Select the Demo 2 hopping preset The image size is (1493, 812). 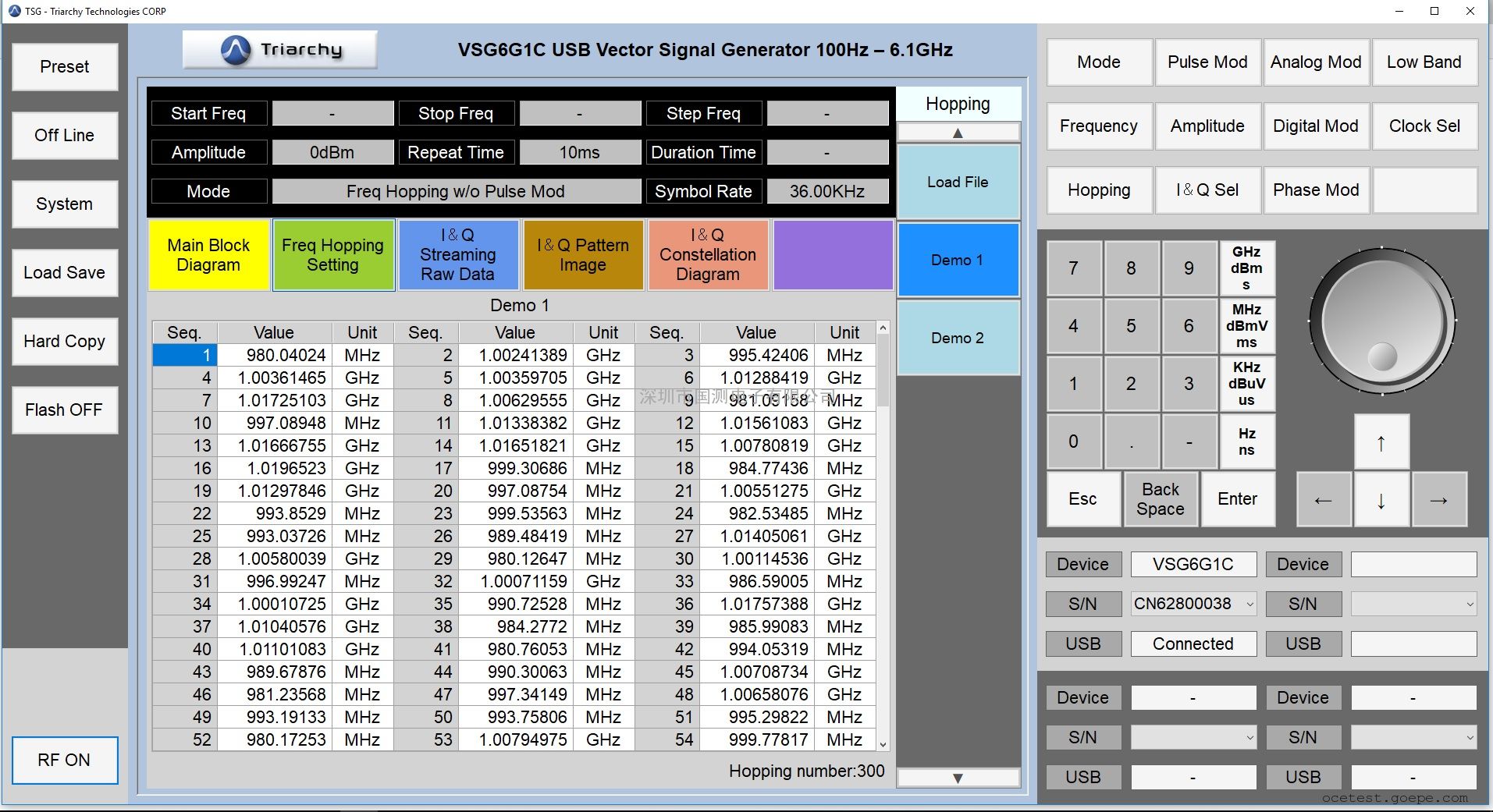coord(958,338)
